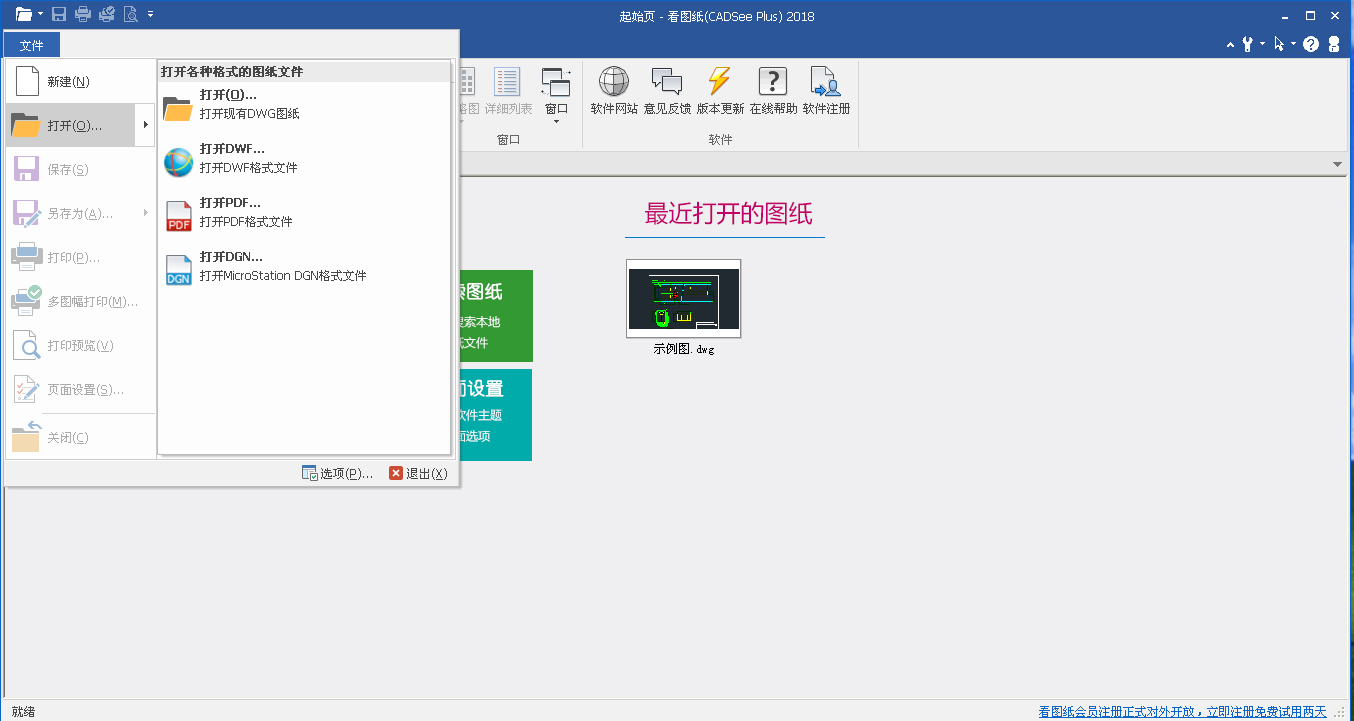1354x721 pixels.
Task: Select the Save icon in quick access toolbar
Action: pos(58,14)
